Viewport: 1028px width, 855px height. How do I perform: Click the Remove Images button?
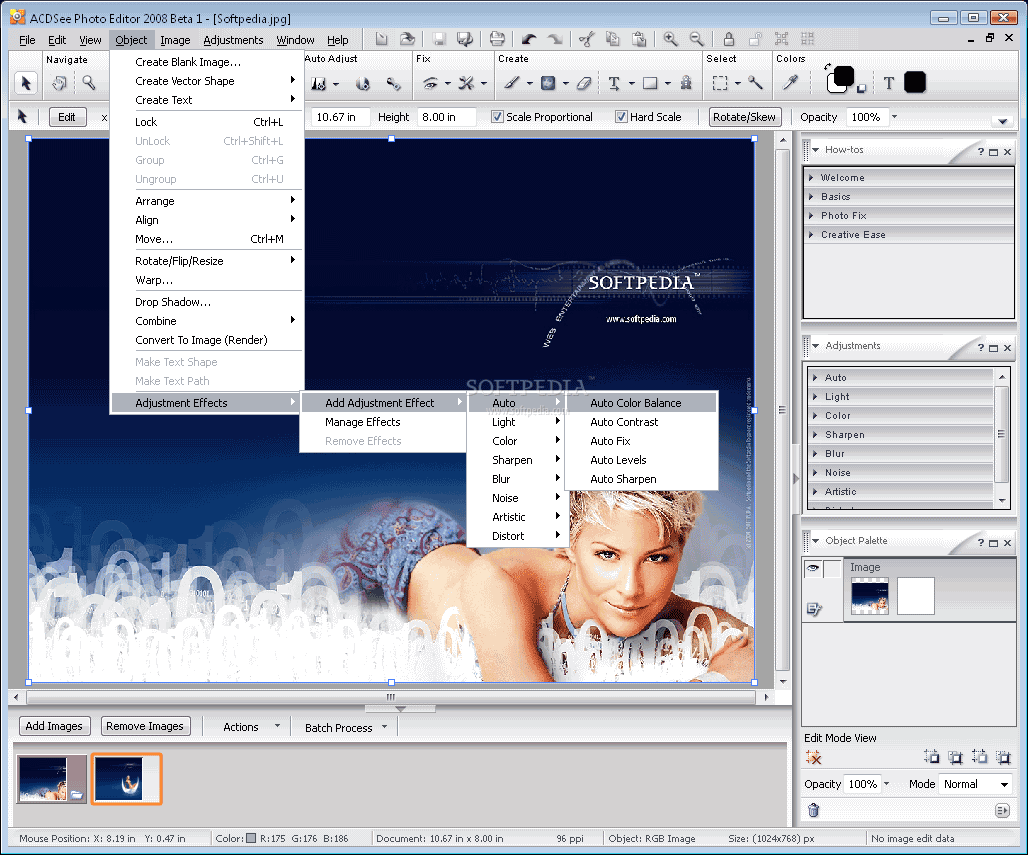[145, 726]
